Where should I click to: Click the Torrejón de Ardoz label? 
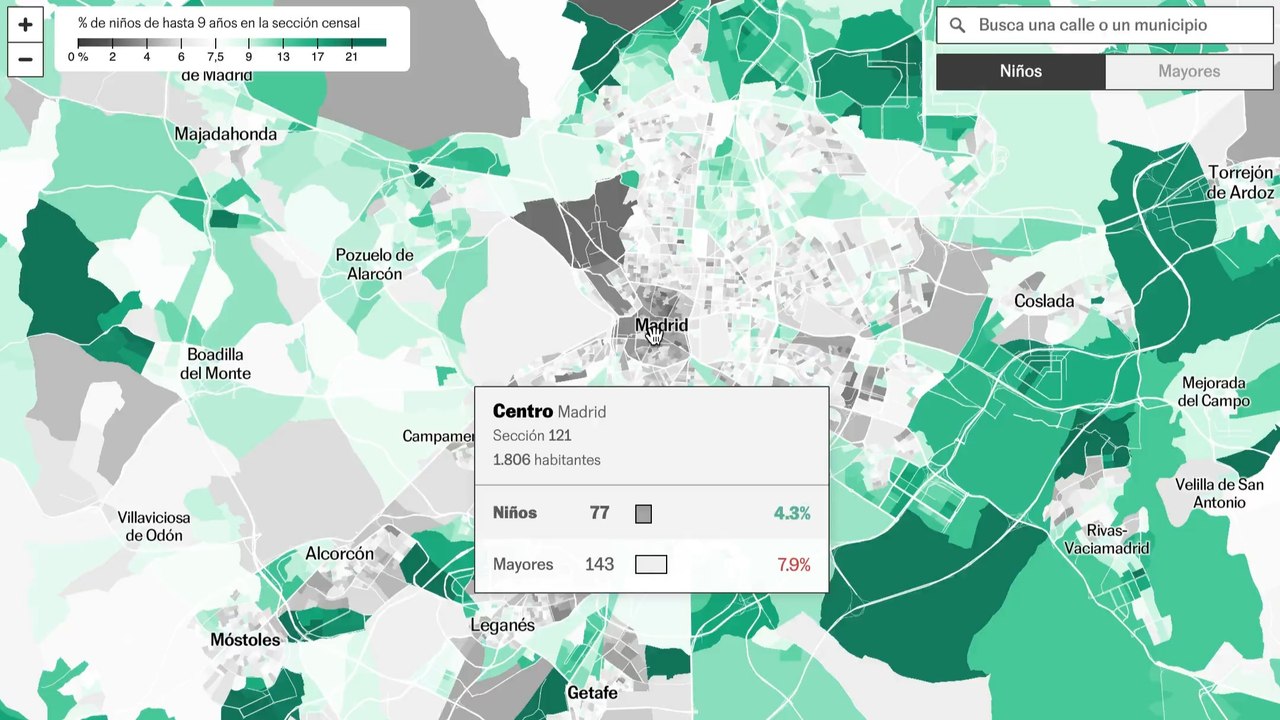tap(1241, 182)
